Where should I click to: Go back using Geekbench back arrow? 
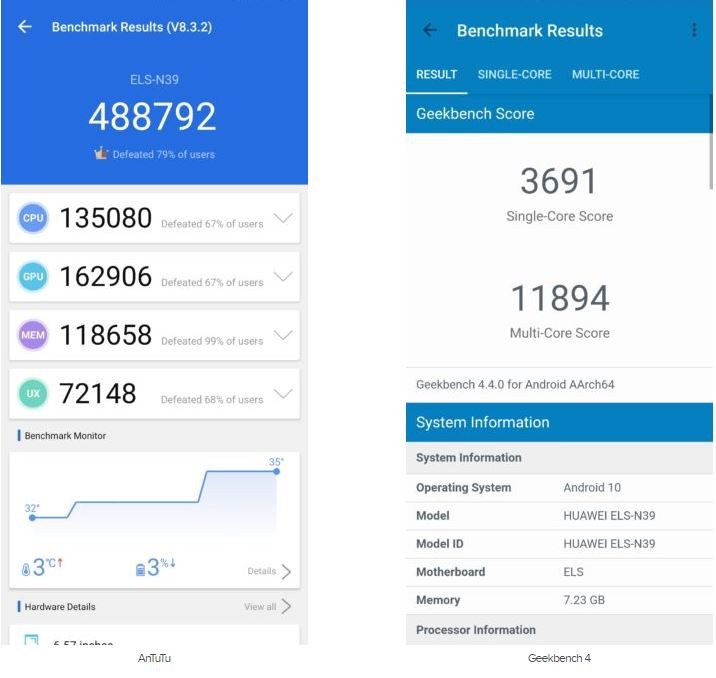coord(429,31)
